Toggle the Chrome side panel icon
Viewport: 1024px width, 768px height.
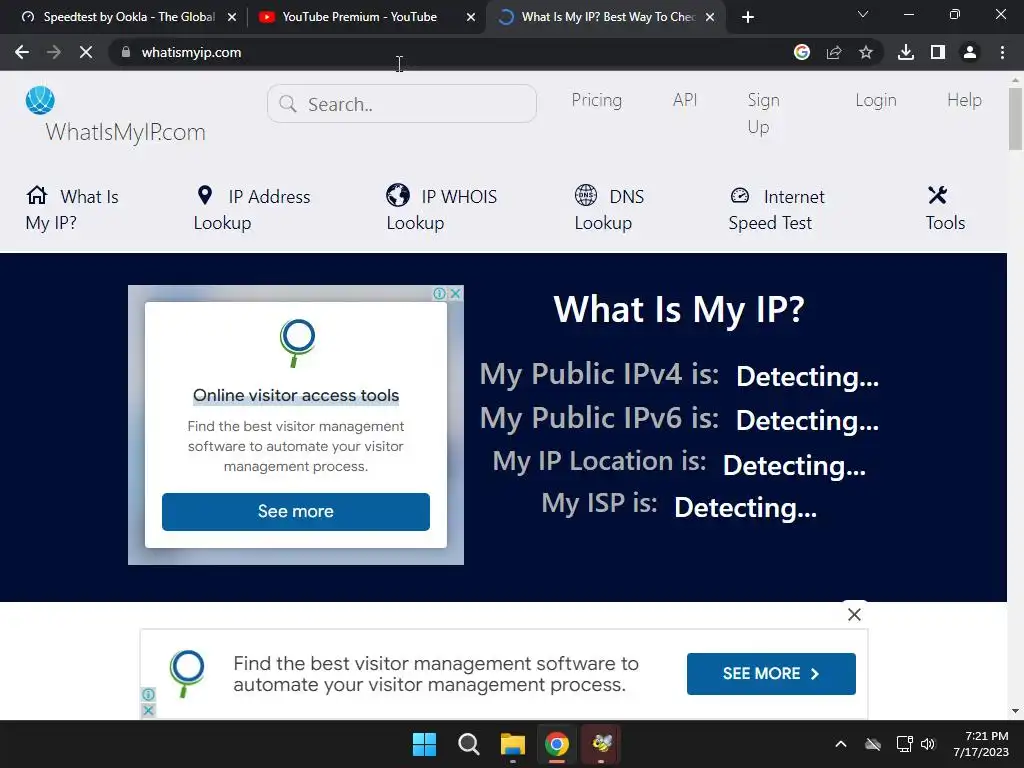coord(938,52)
